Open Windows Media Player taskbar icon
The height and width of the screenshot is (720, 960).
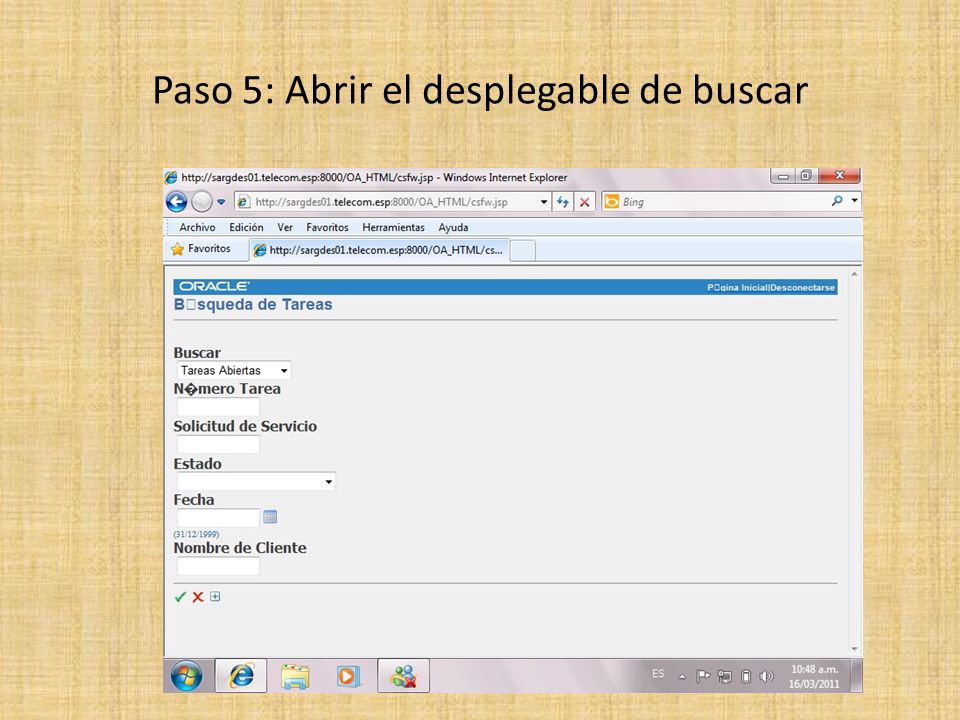(348, 676)
